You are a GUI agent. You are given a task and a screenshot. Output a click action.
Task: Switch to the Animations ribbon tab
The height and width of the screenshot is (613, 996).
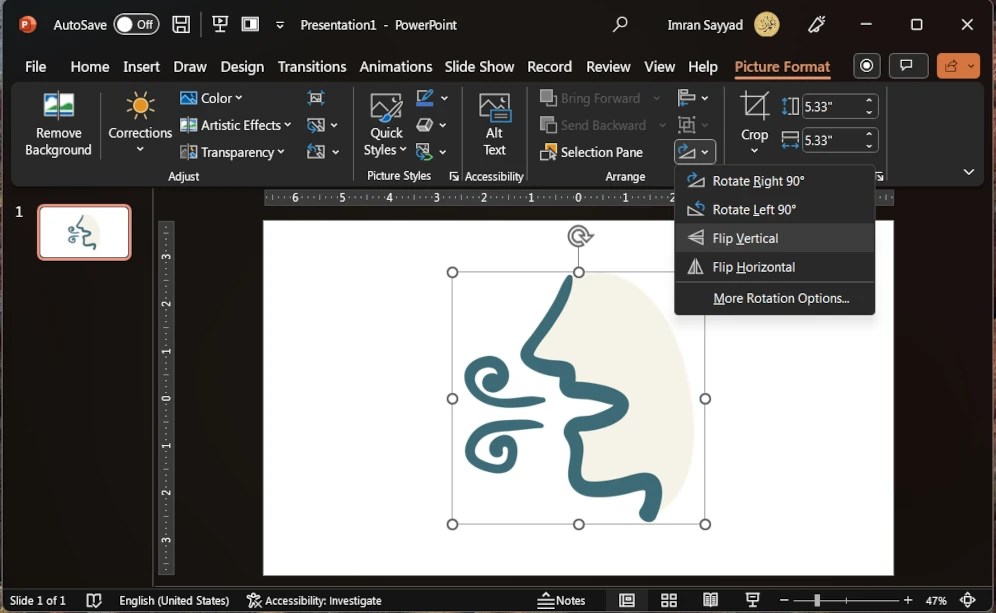396,66
